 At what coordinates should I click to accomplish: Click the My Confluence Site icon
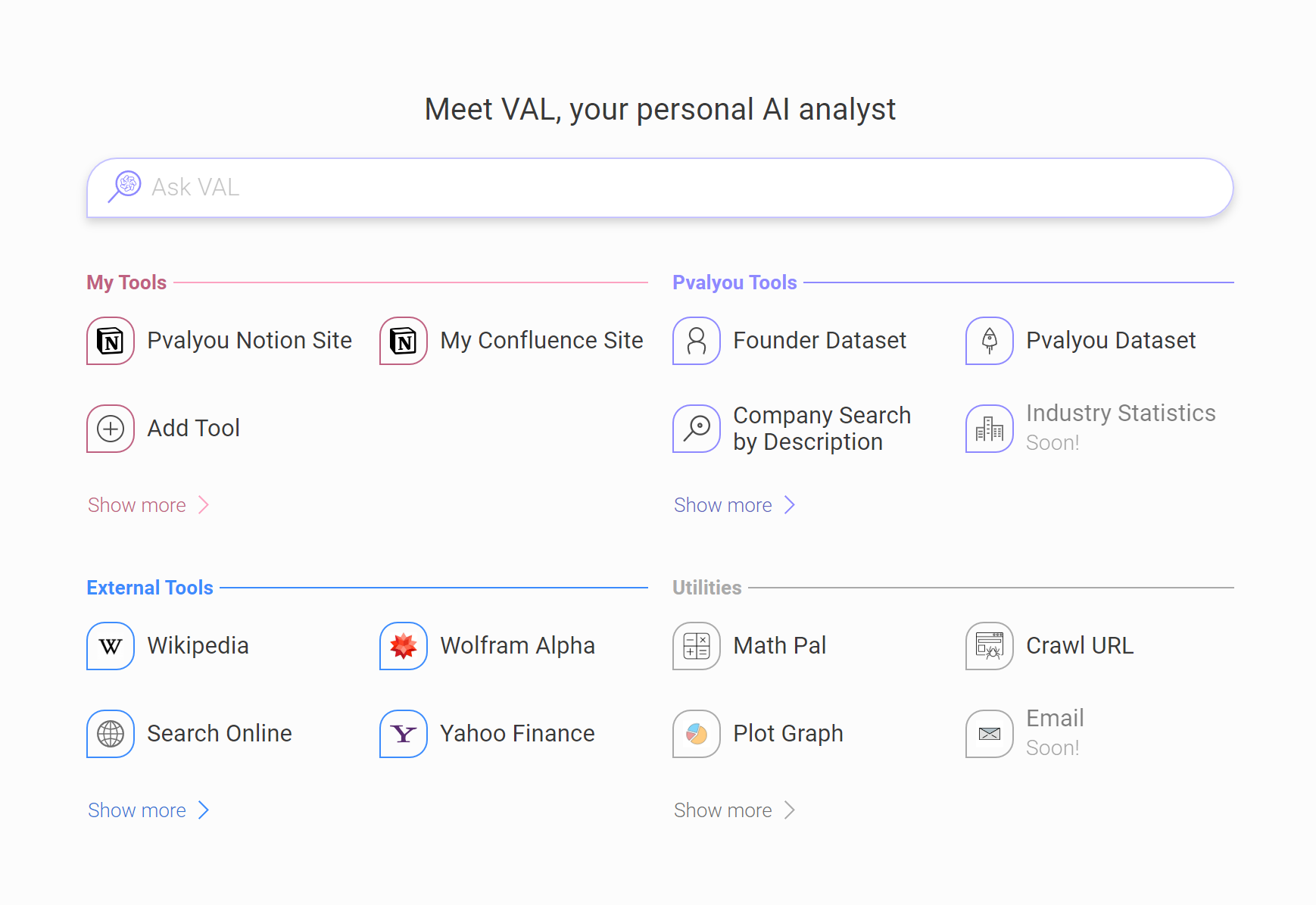coord(404,341)
